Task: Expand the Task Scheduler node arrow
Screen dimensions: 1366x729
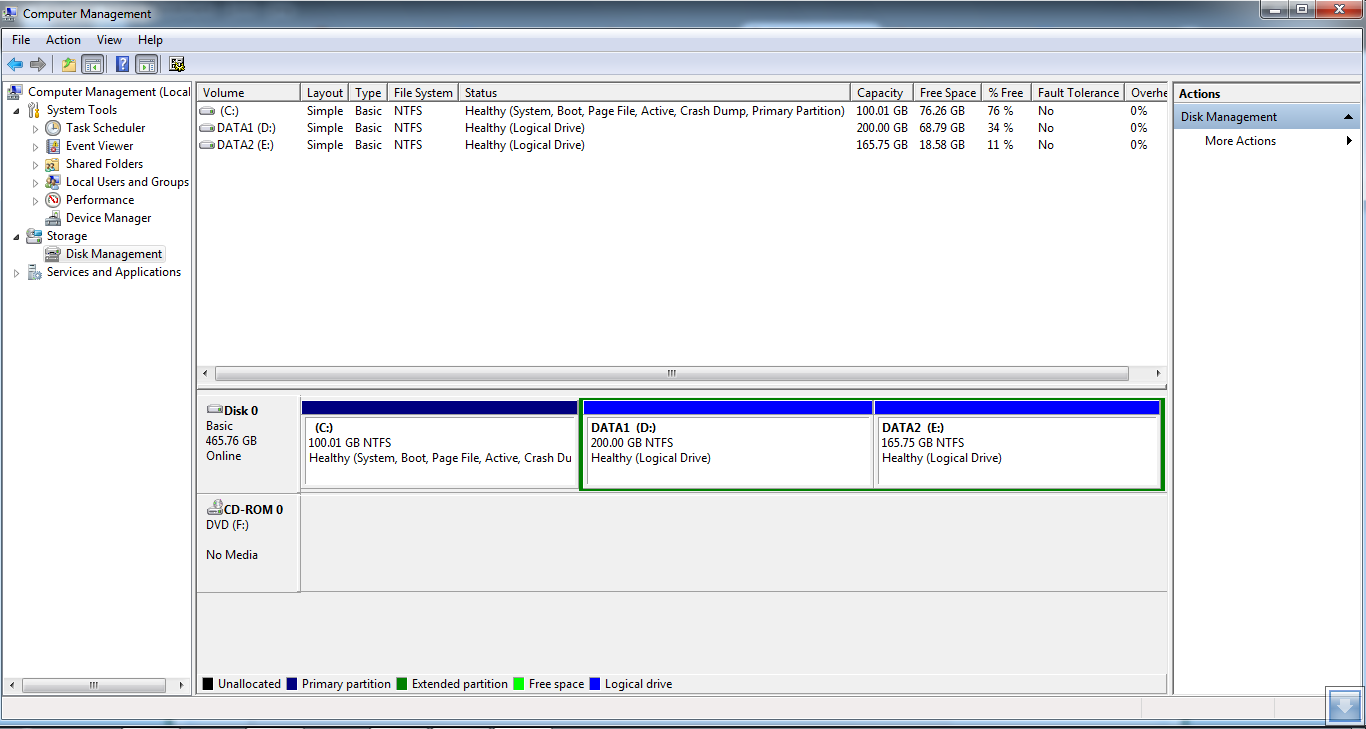Action: click(x=35, y=128)
